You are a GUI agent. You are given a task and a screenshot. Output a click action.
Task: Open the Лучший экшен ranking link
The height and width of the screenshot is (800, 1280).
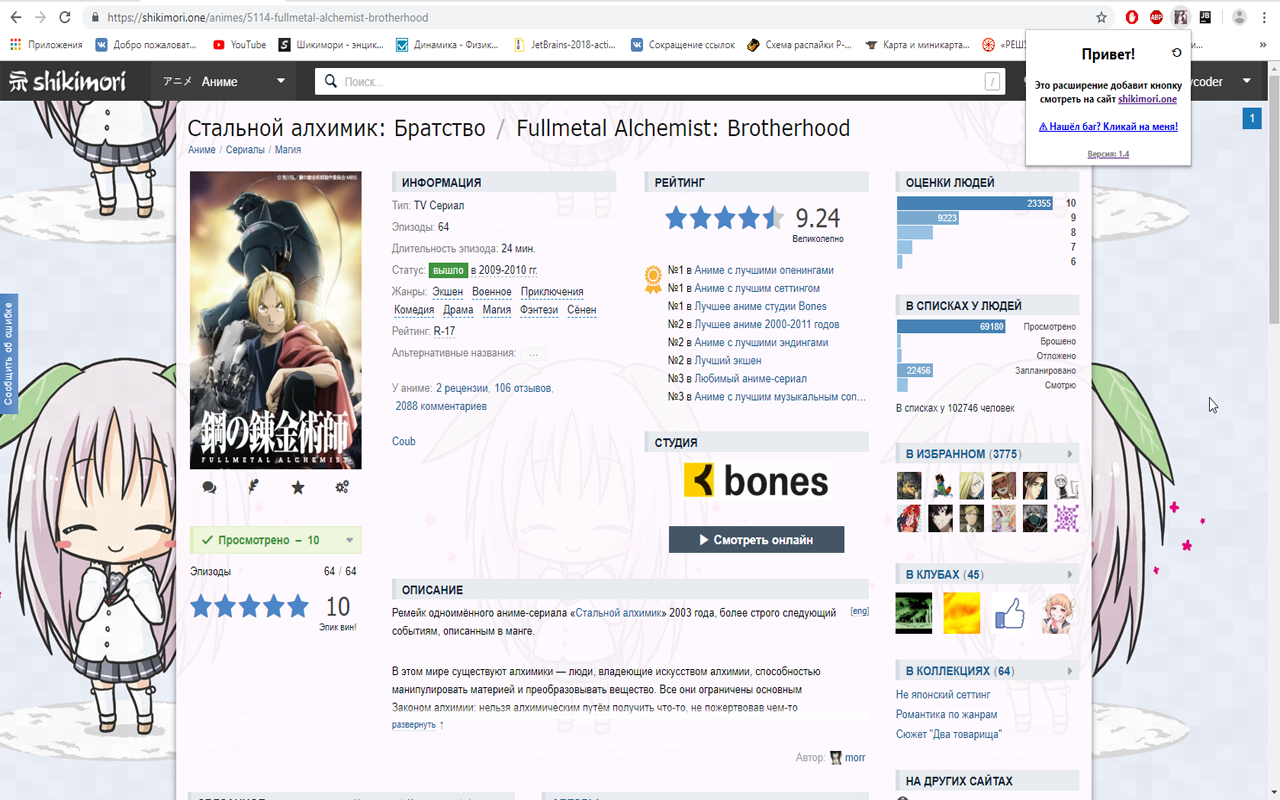[x=728, y=361]
